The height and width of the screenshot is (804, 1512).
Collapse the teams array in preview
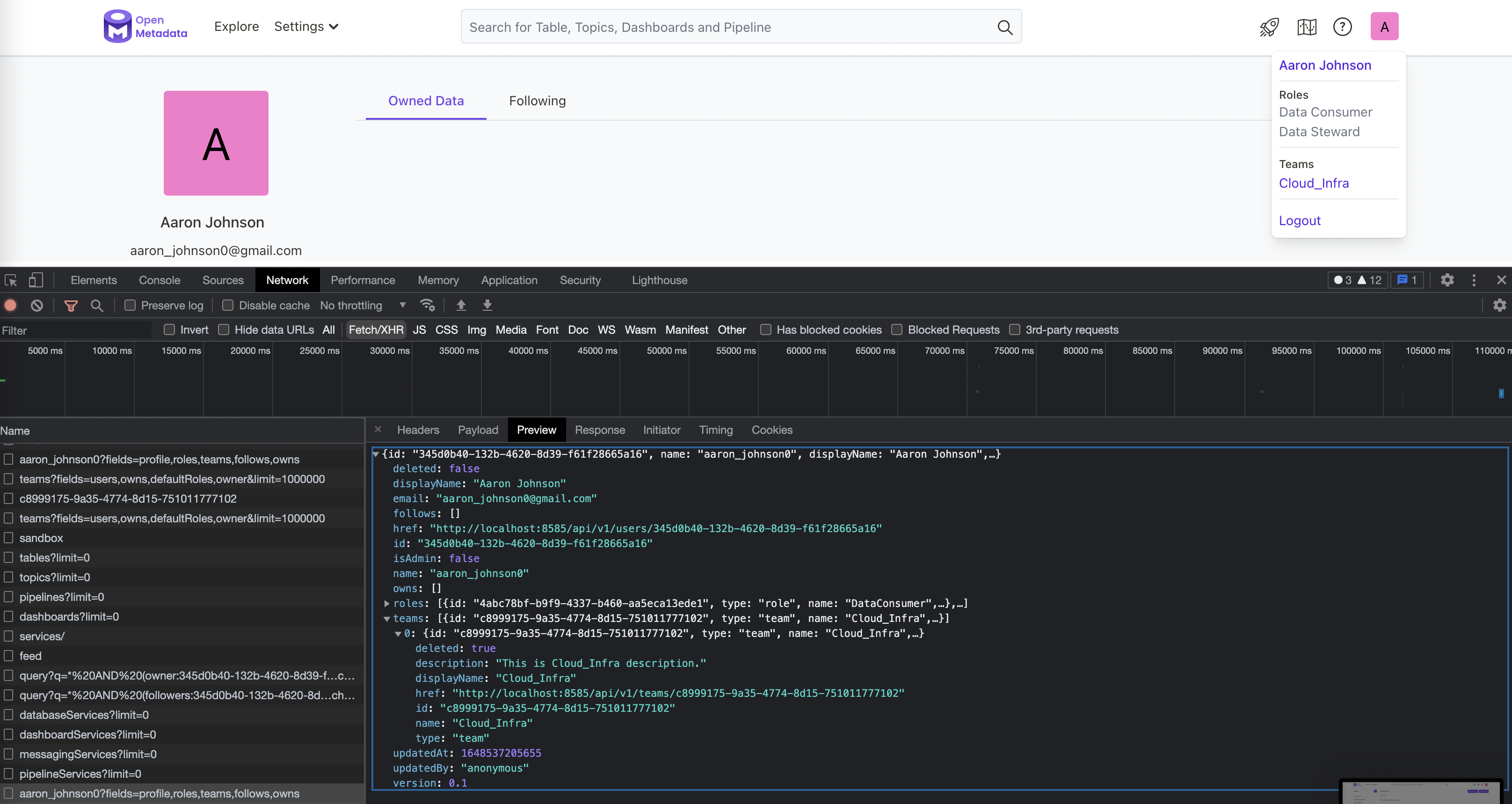click(387, 618)
